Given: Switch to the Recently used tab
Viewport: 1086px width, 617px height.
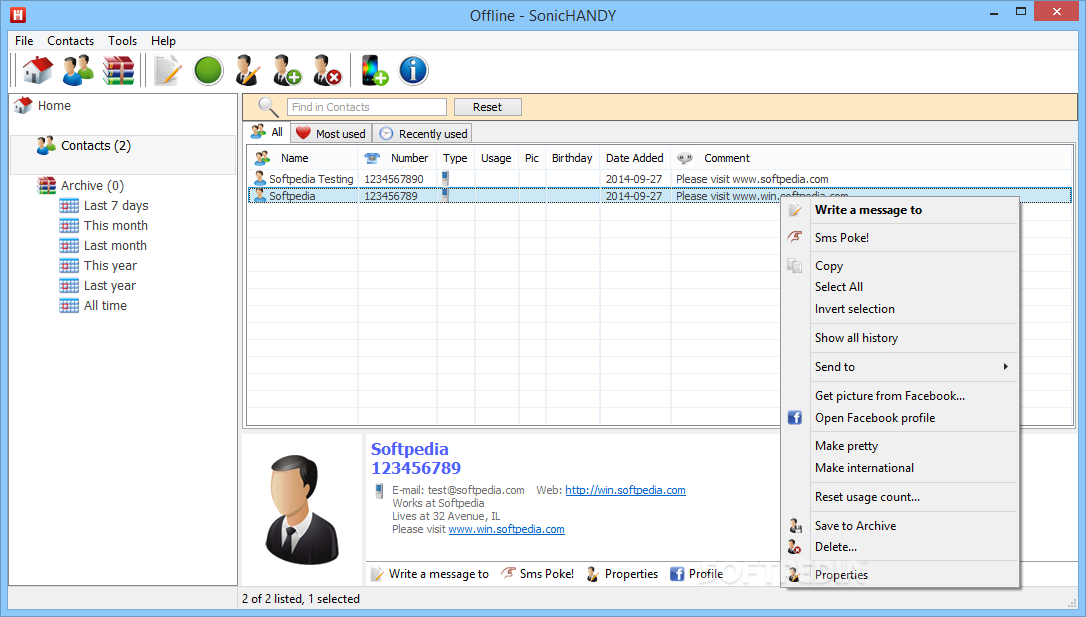Looking at the screenshot, I should (x=423, y=134).
